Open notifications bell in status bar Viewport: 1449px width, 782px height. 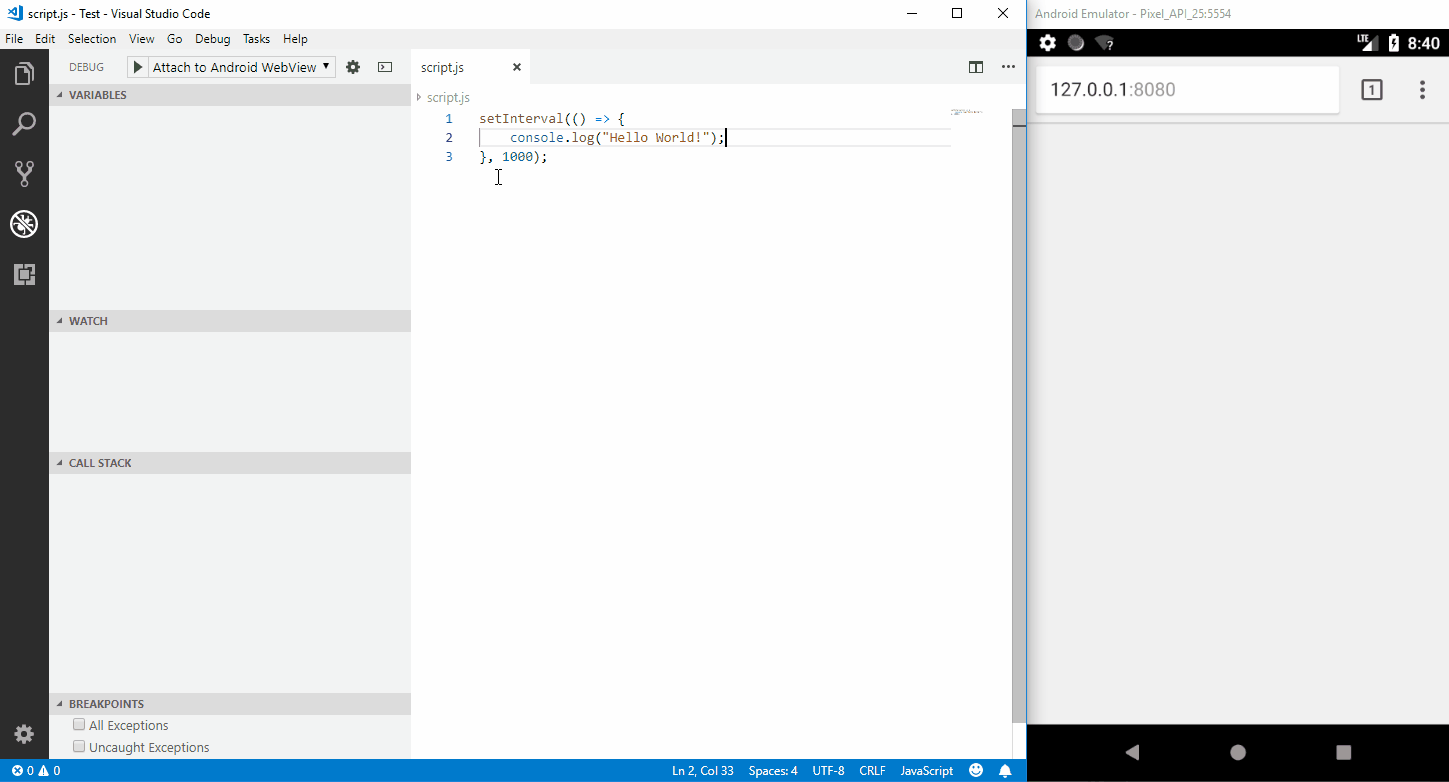(1005, 771)
